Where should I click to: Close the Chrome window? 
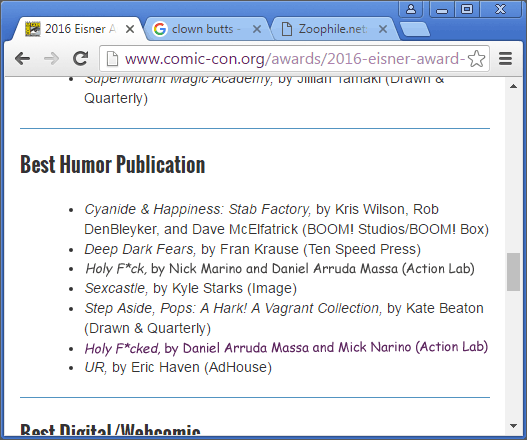[x=500, y=9]
